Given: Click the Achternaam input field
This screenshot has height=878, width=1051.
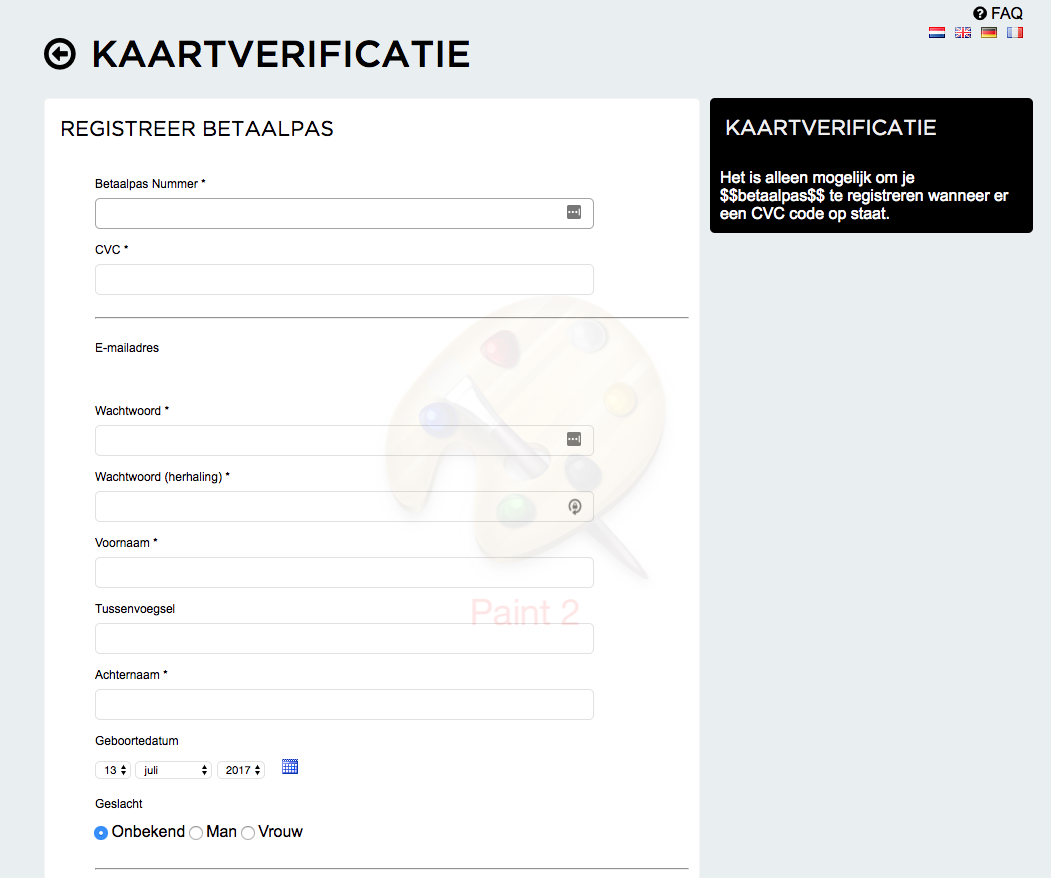Looking at the screenshot, I should tap(344, 705).
